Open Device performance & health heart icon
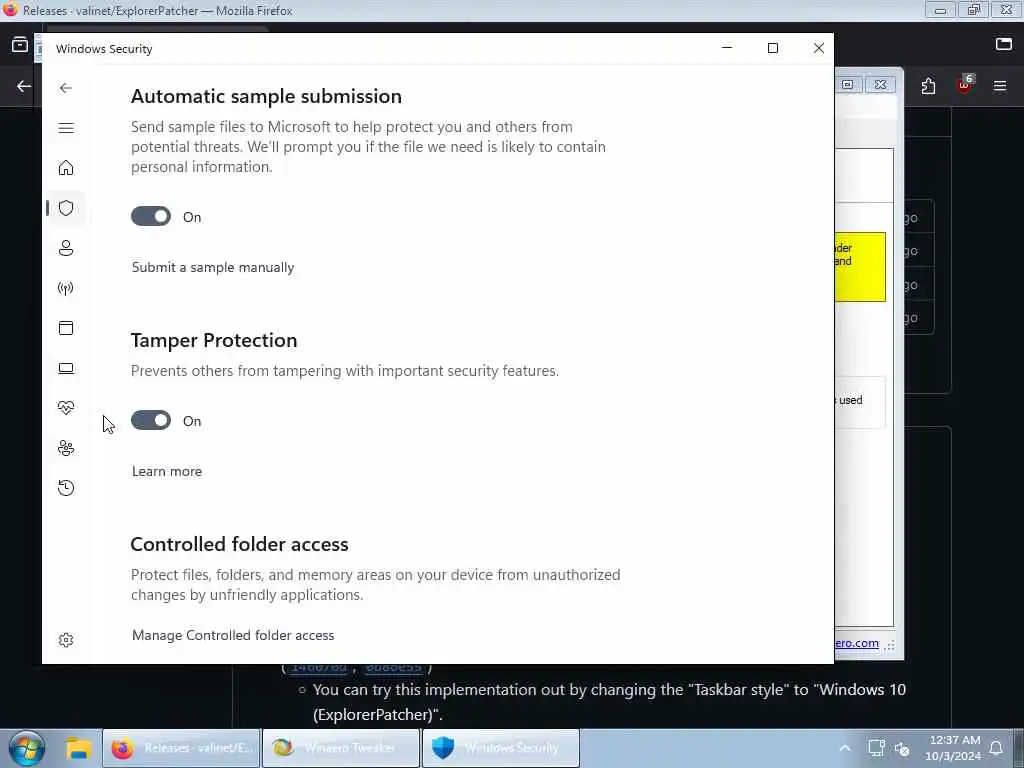1024x768 pixels. (x=65, y=408)
